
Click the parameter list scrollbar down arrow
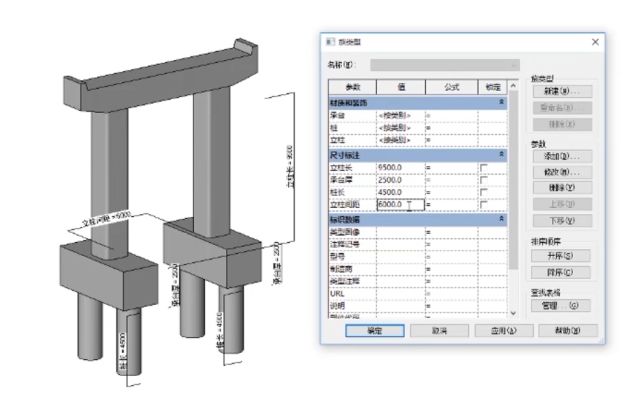(513, 313)
